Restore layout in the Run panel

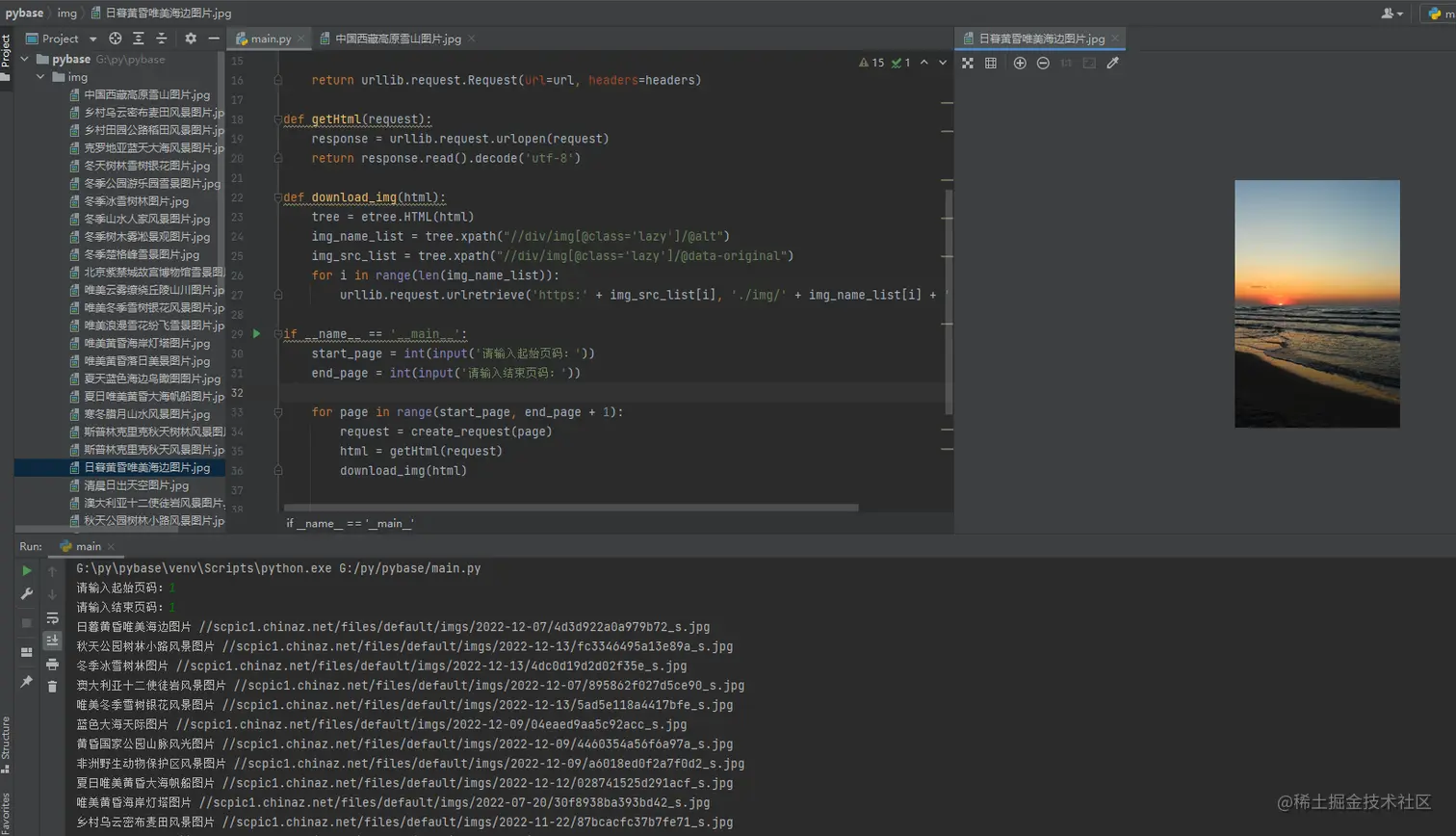27,652
